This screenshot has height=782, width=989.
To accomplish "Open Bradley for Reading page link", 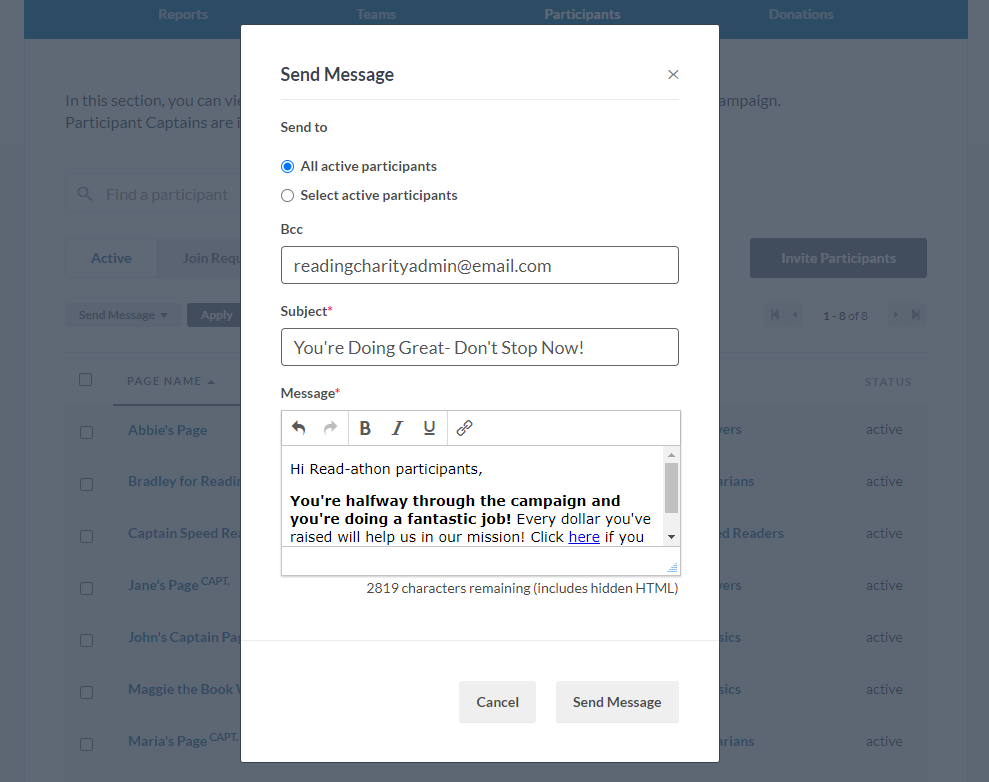I will coord(184,481).
